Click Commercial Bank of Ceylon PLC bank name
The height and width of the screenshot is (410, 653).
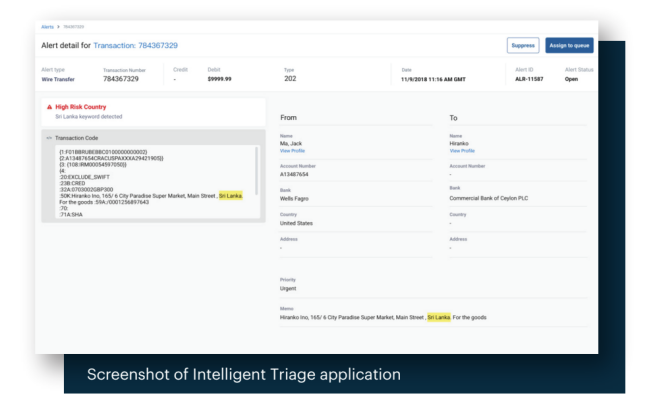pyautogui.click(x=493, y=198)
